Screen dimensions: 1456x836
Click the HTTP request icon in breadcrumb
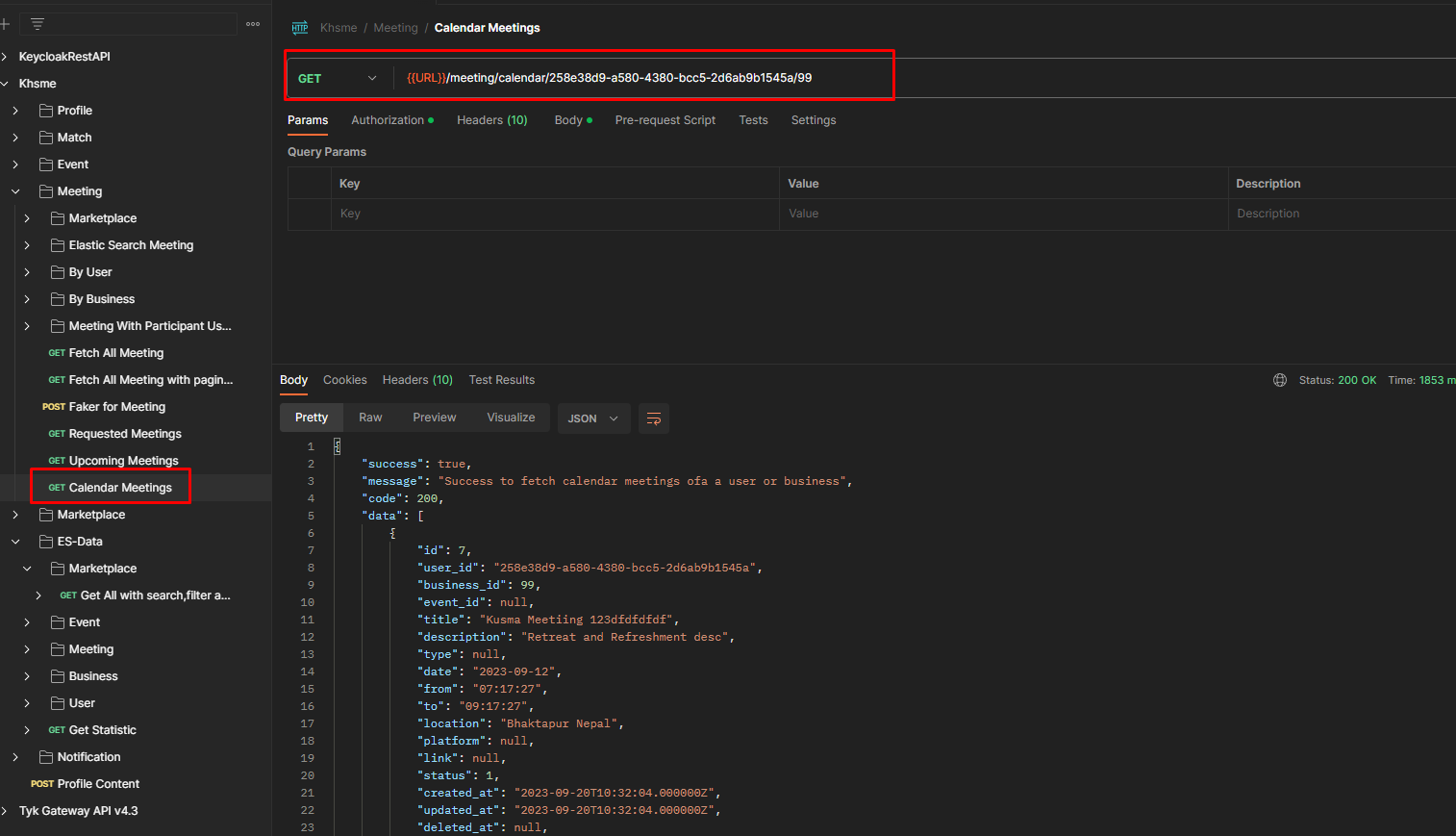300,28
